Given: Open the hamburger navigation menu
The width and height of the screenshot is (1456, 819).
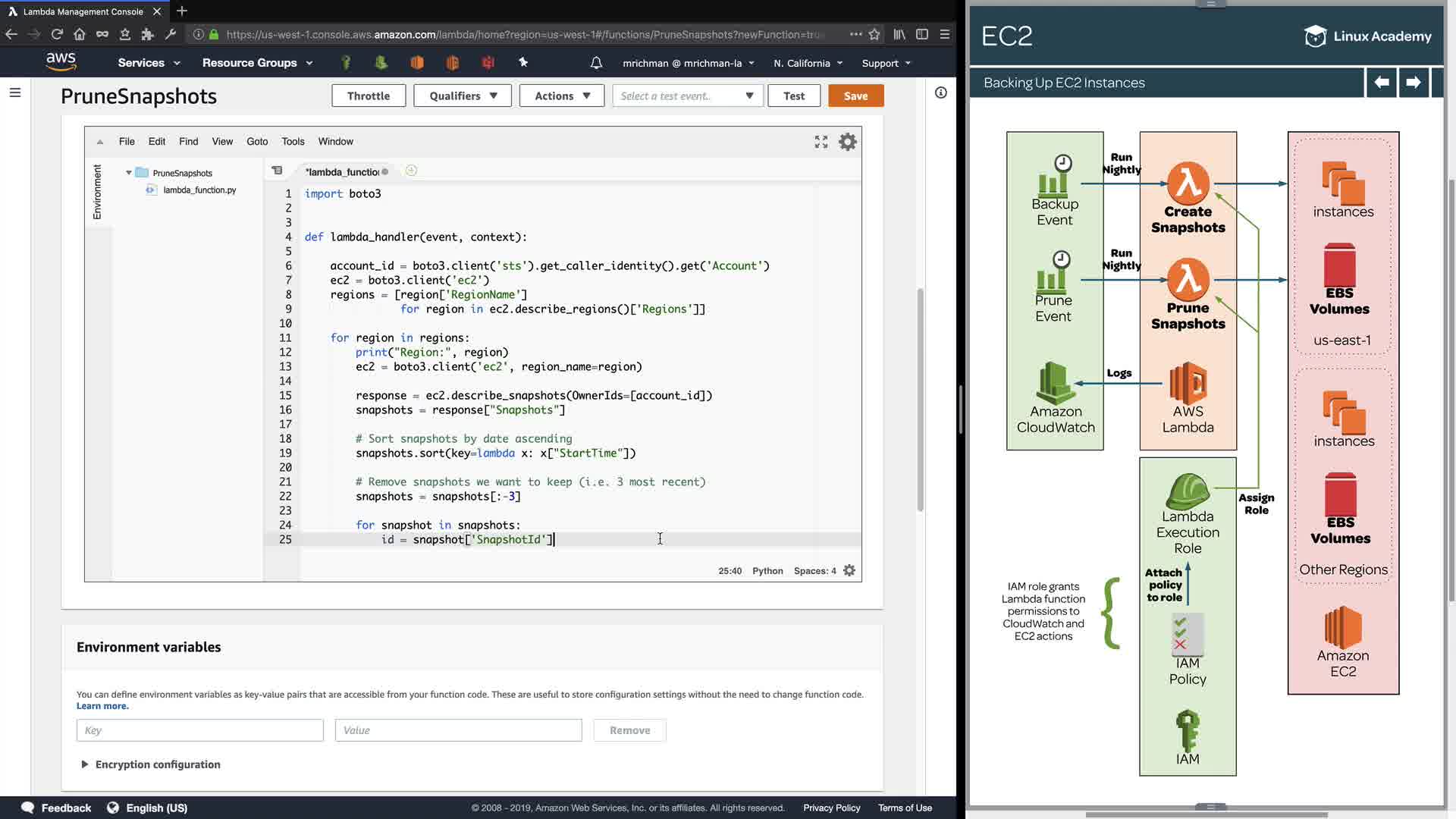Looking at the screenshot, I should pyautogui.click(x=15, y=93).
